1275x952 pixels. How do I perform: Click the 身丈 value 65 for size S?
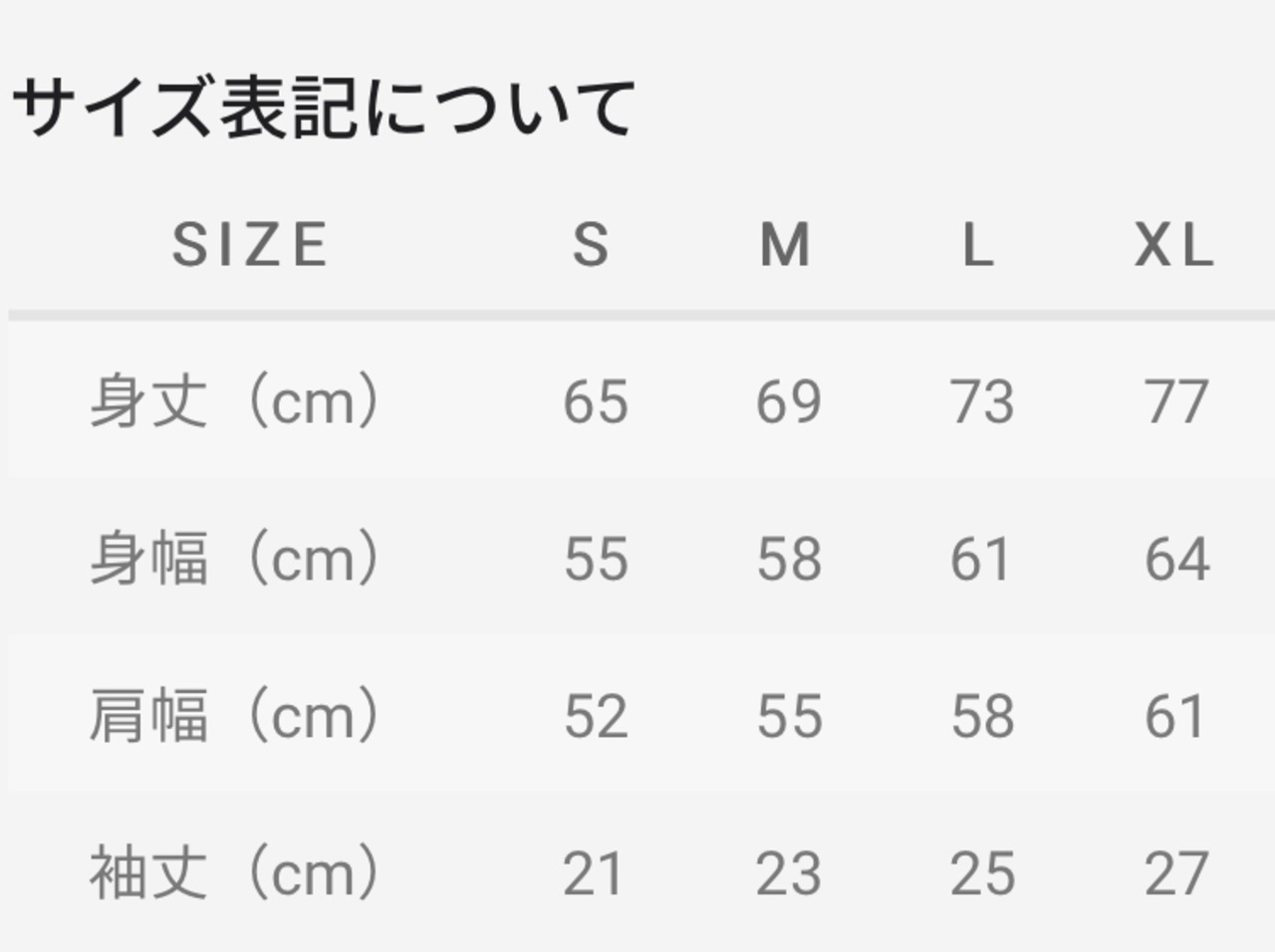[596, 402]
